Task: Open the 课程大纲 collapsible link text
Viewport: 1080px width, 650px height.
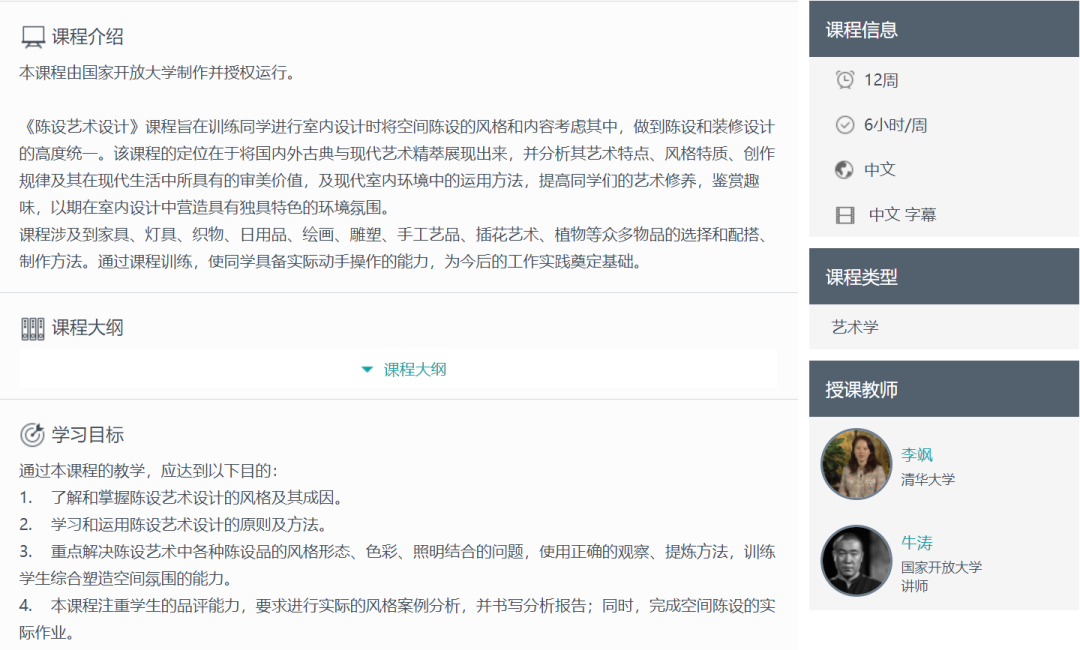Action: point(415,370)
